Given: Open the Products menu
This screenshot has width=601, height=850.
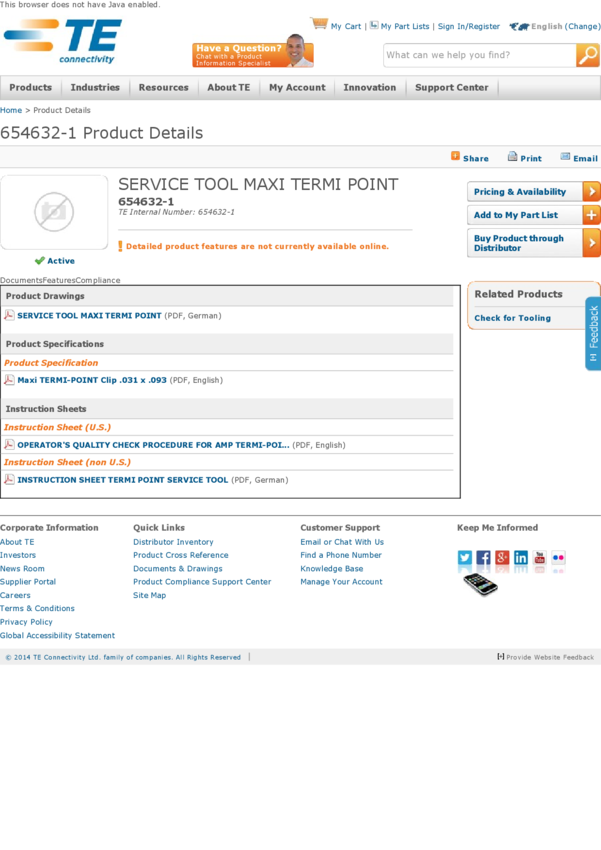Looking at the screenshot, I should (30, 88).
